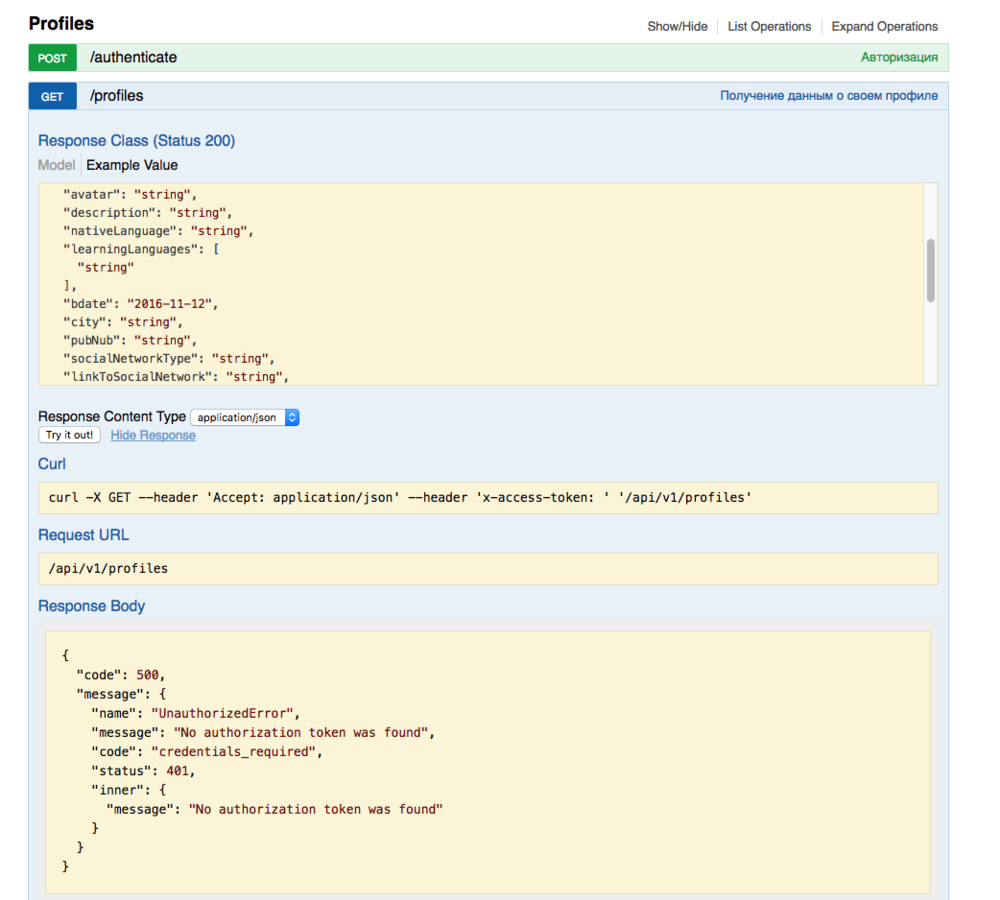Click the "bdate": "2016-11-12" line
Screen dimensions: 1000x900
click(x=140, y=304)
